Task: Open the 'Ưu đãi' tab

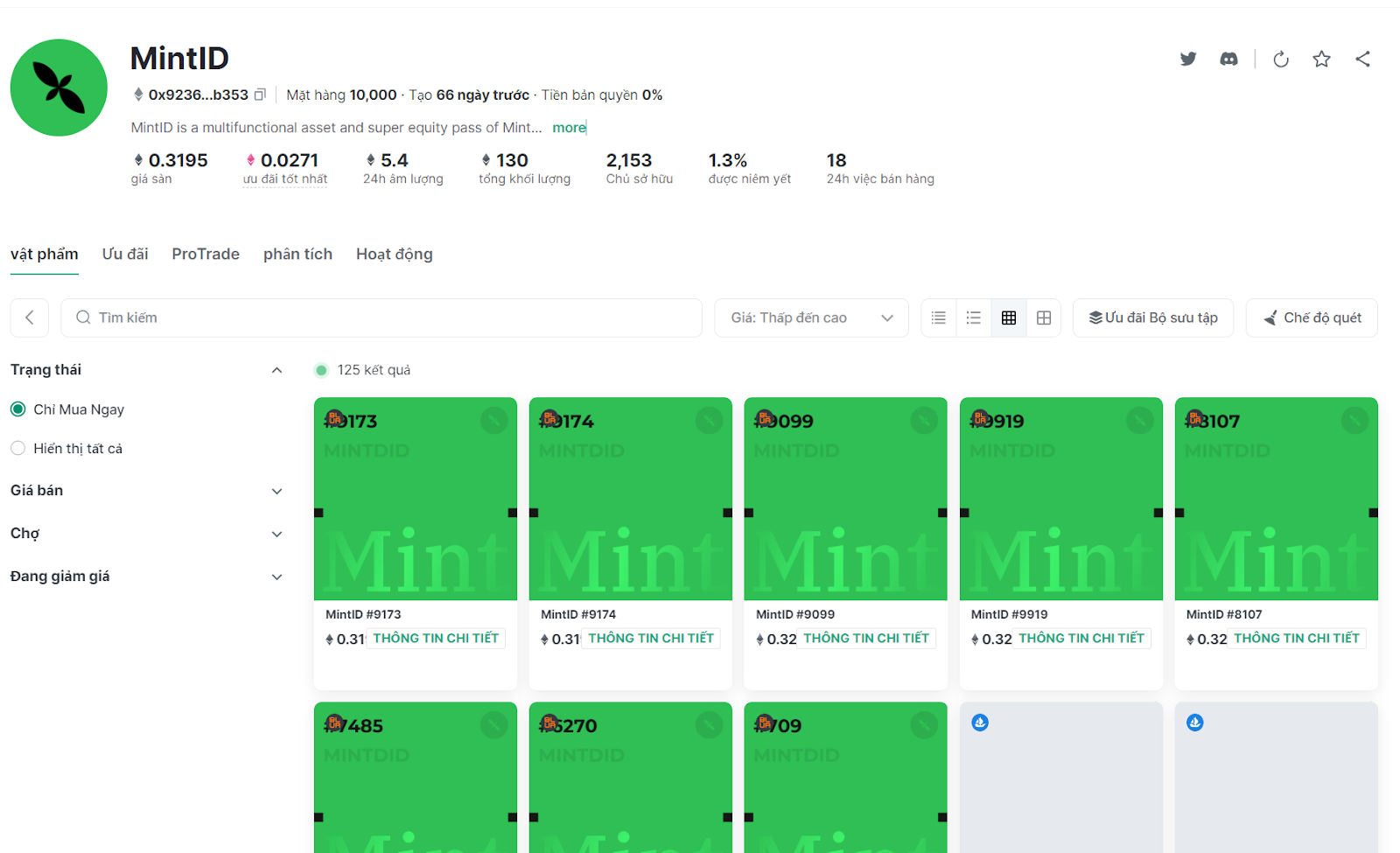Action: pyautogui.click(x=125, y=254)
